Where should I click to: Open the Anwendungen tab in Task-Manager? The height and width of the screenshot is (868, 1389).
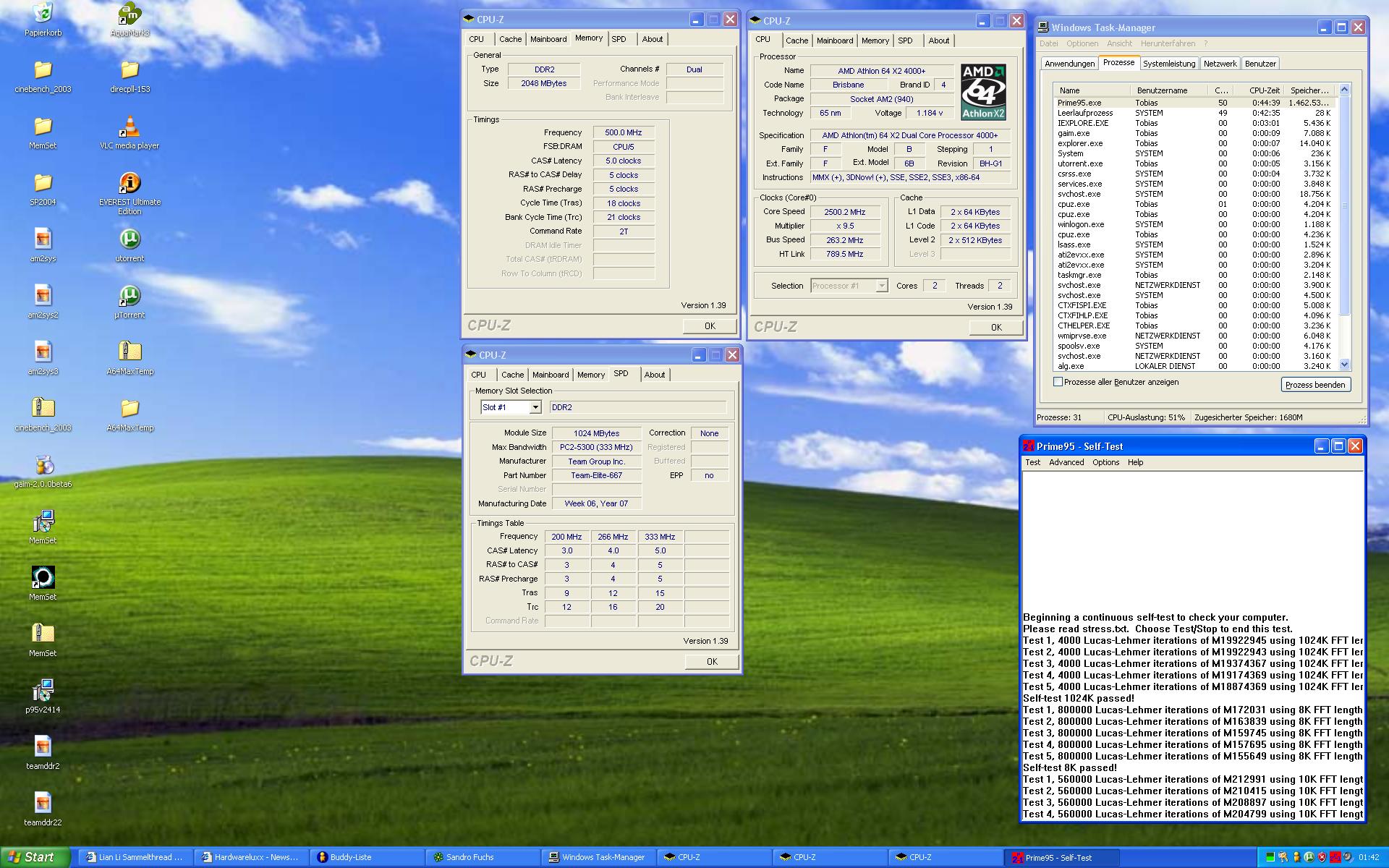click(x=1070, y=64)
